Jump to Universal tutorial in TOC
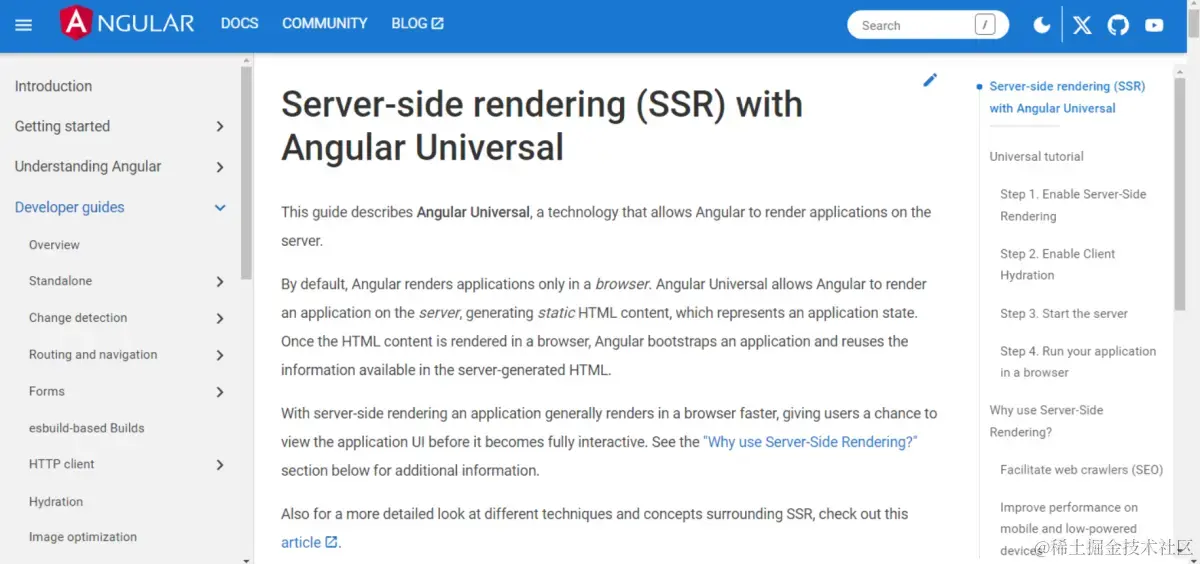Screen dimensions: 1200x564 1036,156
